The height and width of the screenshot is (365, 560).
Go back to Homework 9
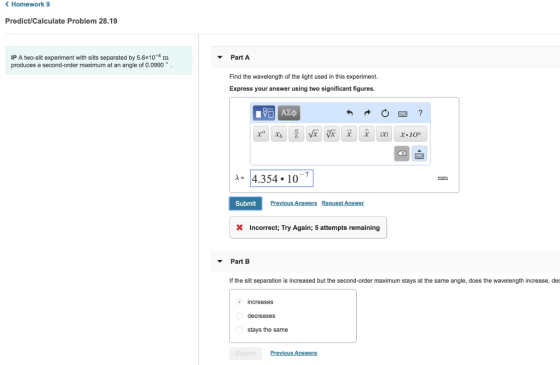[x=28, y=4]
